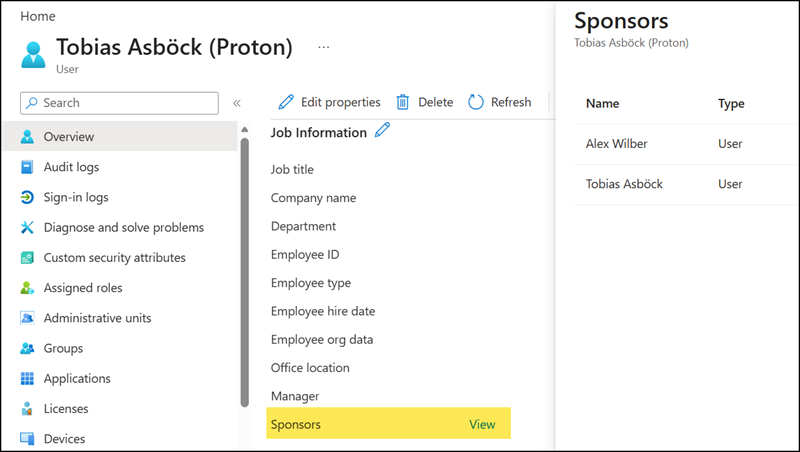Click the Refresh button label
Viewport: 800px width, 452px height.
pos(511,102)
